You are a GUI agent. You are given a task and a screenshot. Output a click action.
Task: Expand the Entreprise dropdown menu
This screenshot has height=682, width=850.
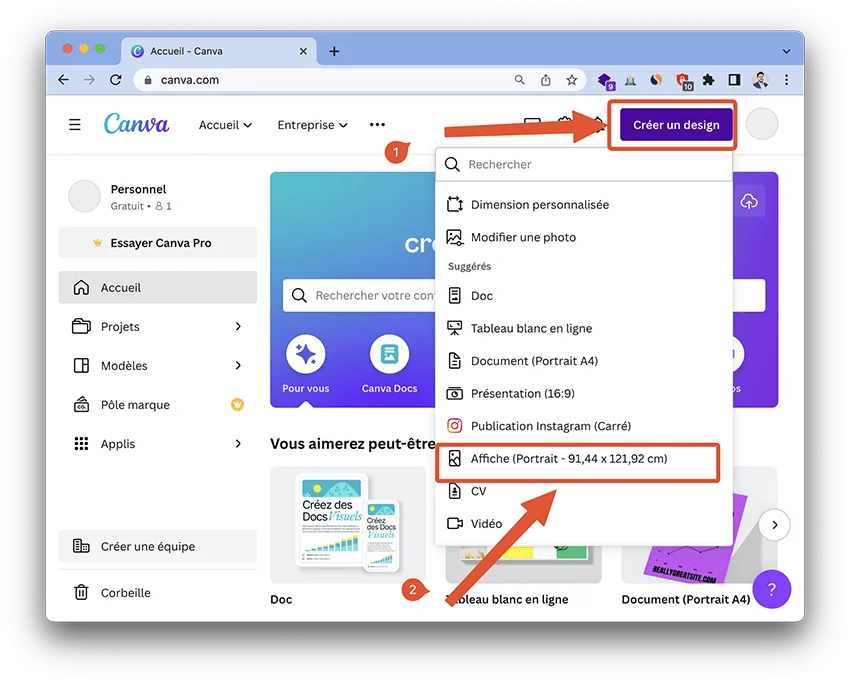312,125
